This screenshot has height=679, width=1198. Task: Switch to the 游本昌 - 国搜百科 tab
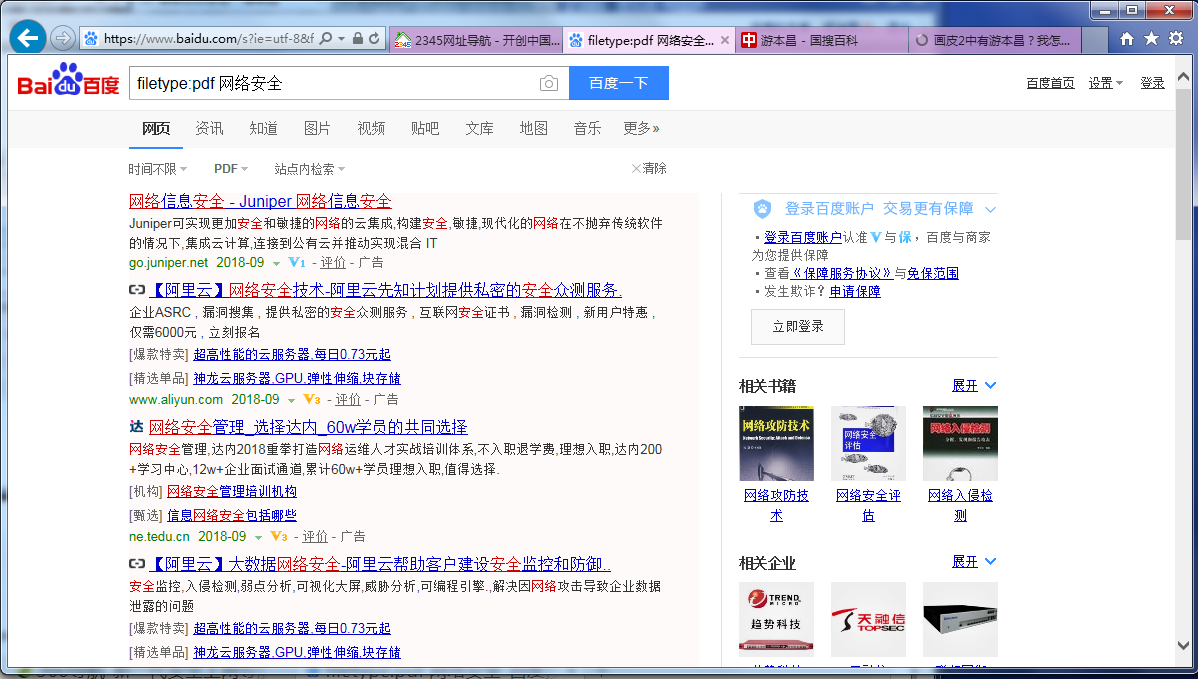click(x=821, y=40)
